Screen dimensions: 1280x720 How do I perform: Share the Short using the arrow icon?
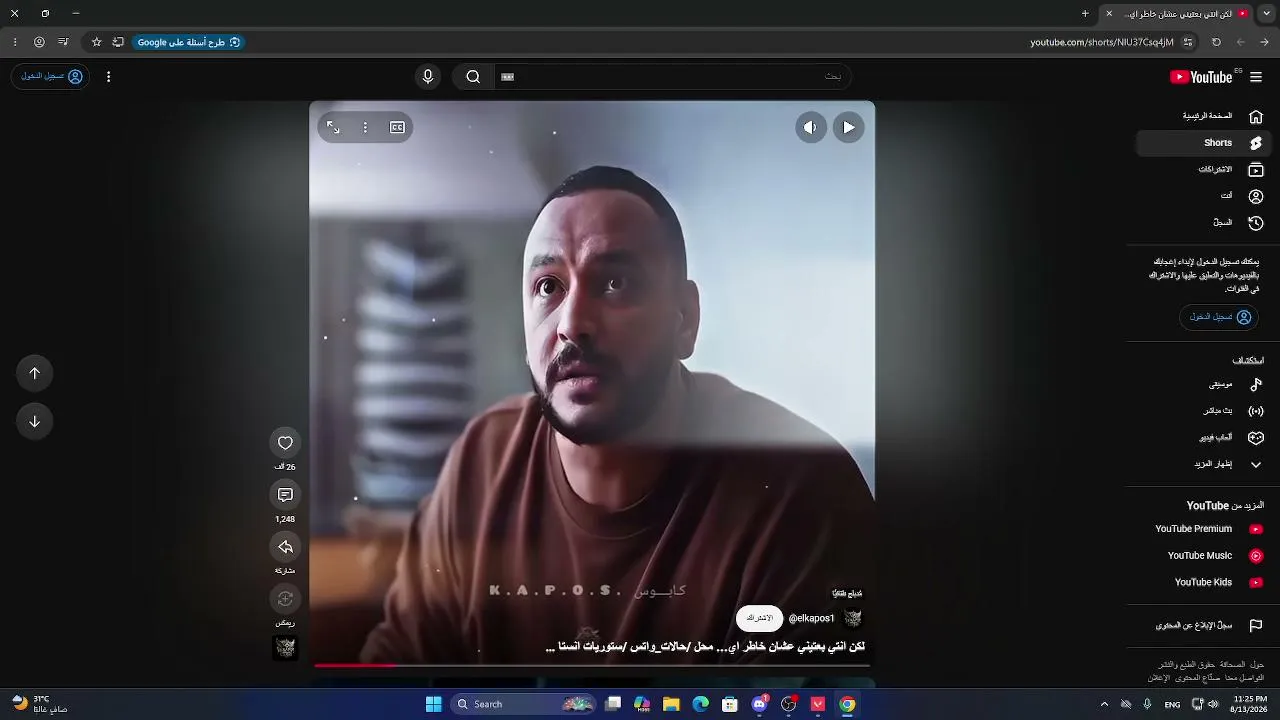285,547
